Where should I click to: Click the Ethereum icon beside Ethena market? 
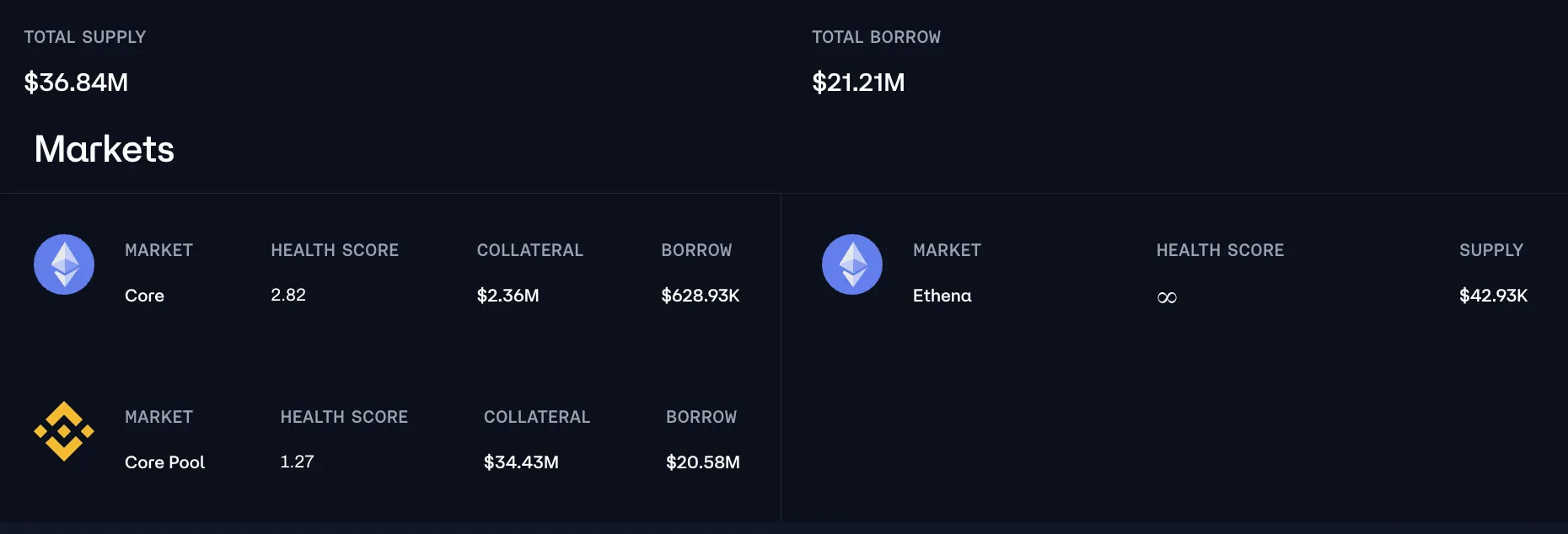pyautogui.click(x=852, y=264)
